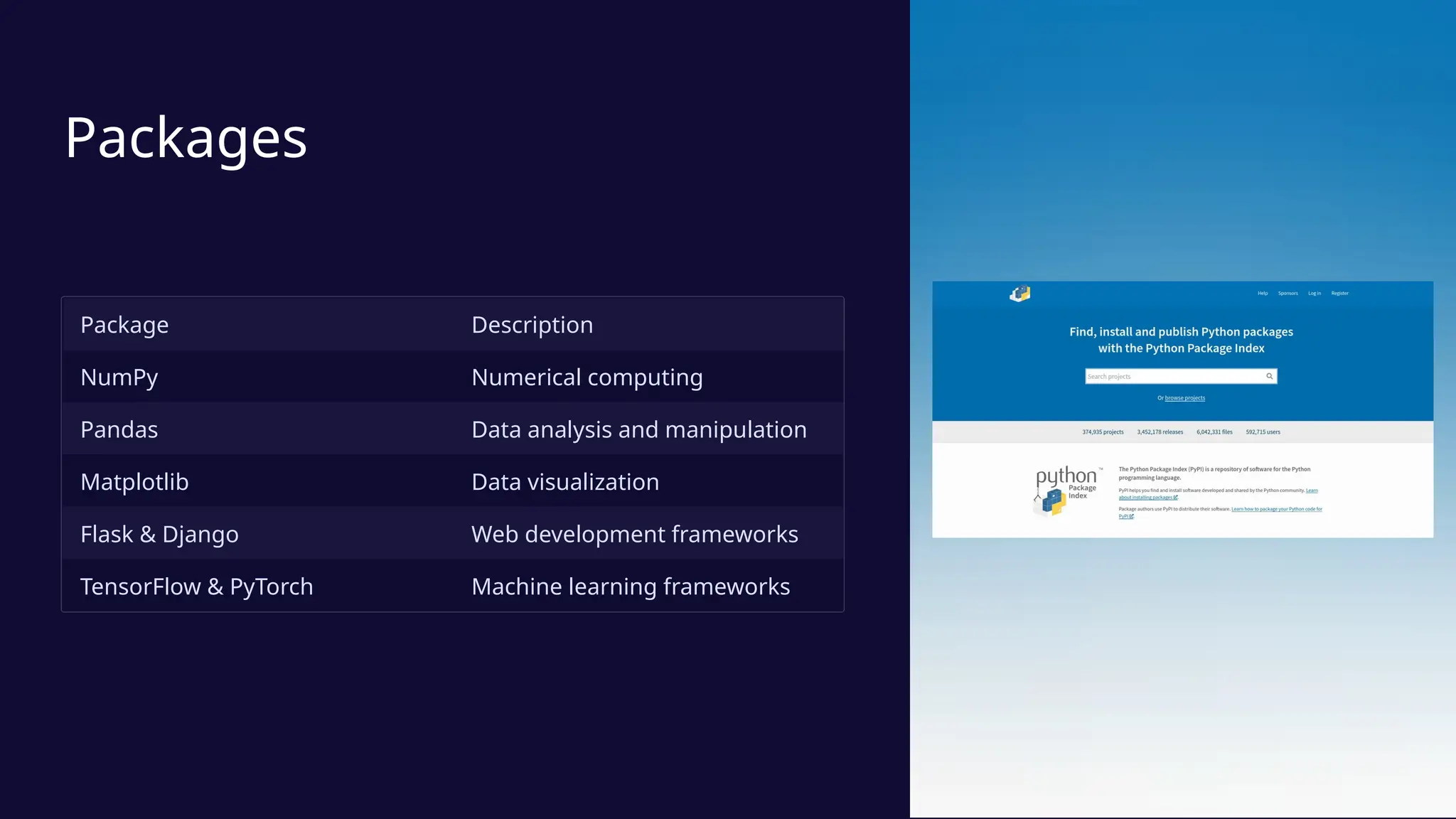Open the package your Python code link
This screenshot has height=819, width=1456.
pos(1276,509)
